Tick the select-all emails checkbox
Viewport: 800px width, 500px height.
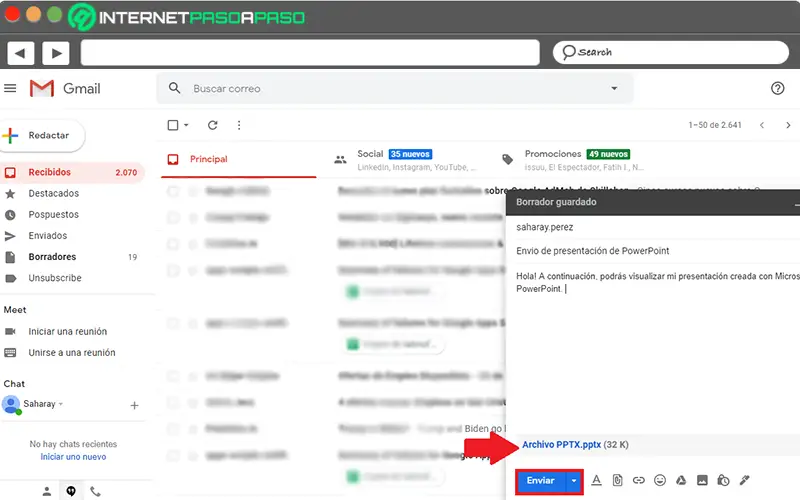click(173, 125)
